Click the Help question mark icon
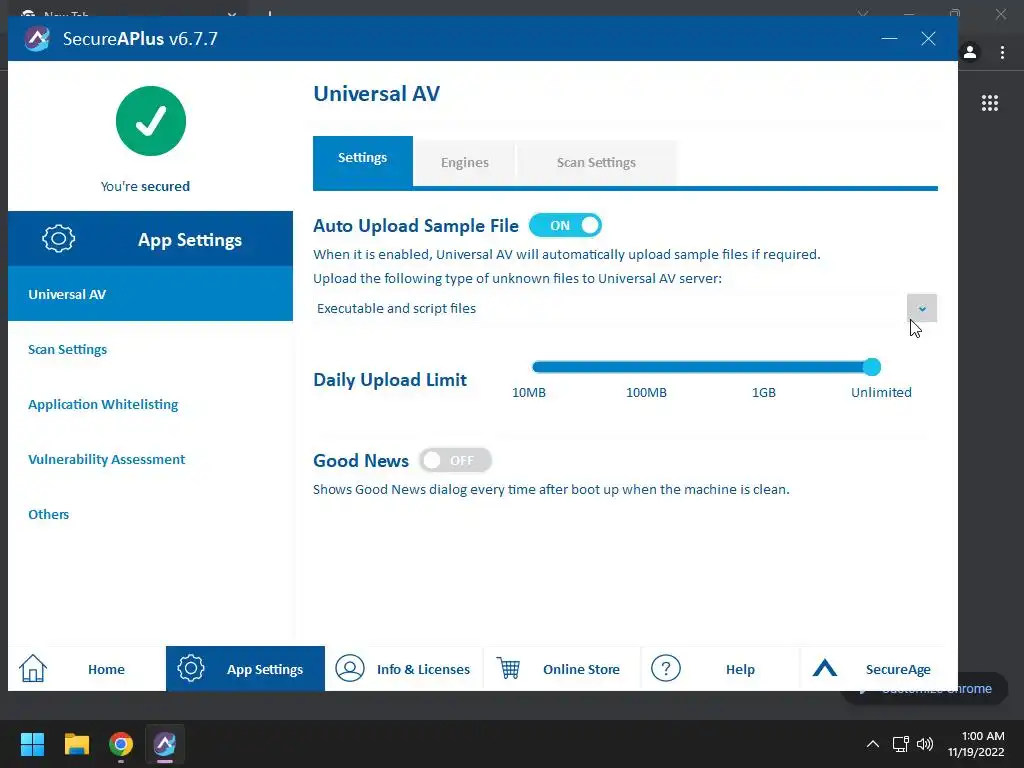This screenshot has height=768, width=1024. (666, 668)
